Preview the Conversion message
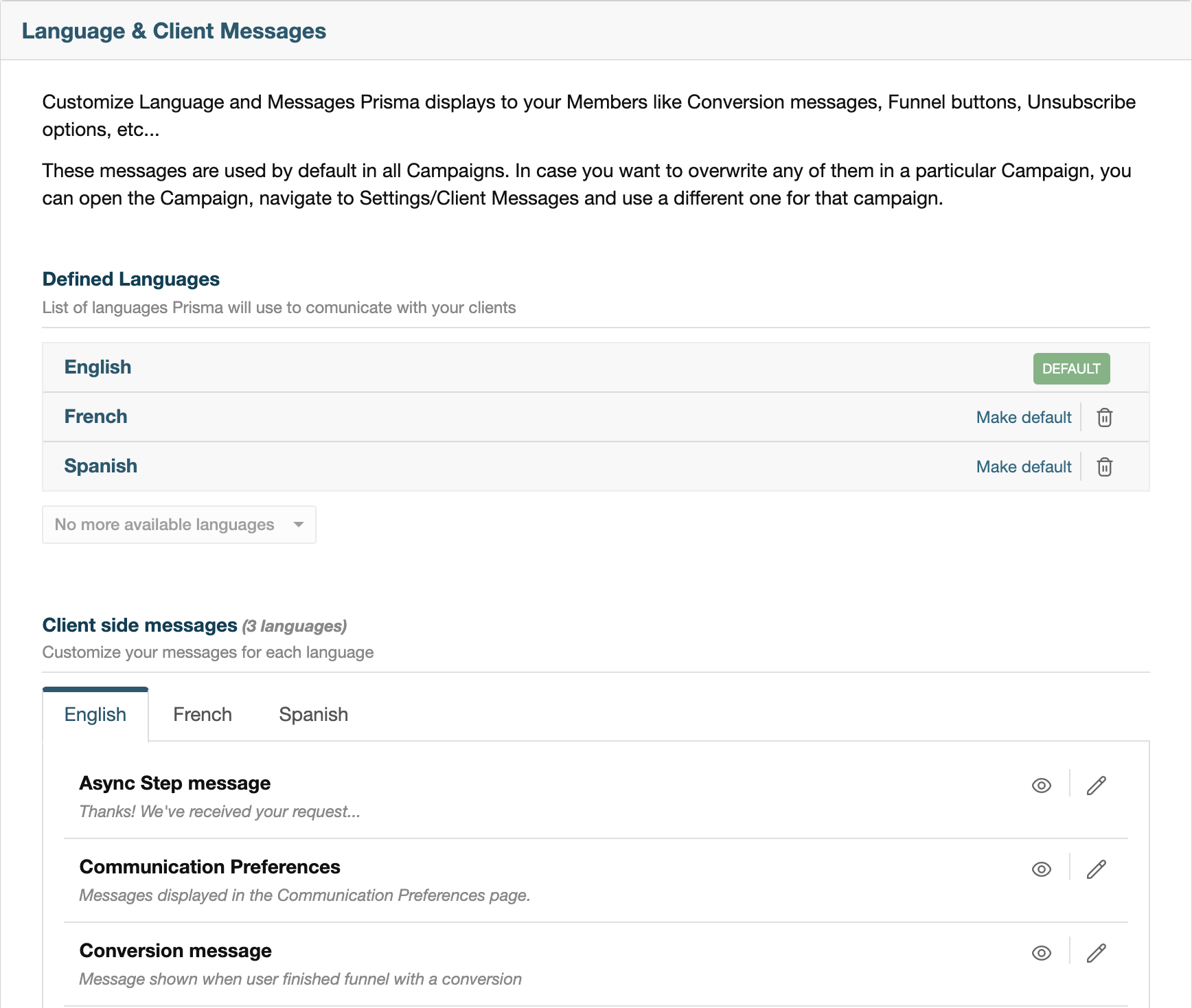The height and width of the screenshot is (1008, 1192). coord(1042,953)
